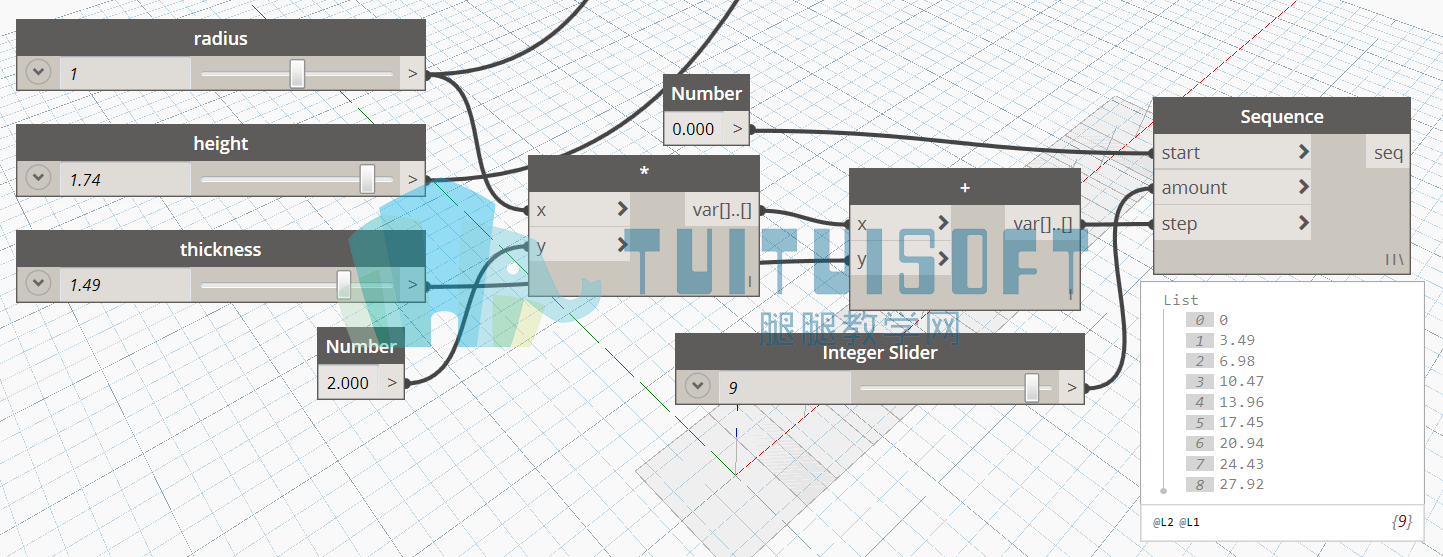Expand the Integer Slider settings chevron
The width and height of the screenshot is (1443, 557).
[x=697, y=386]
